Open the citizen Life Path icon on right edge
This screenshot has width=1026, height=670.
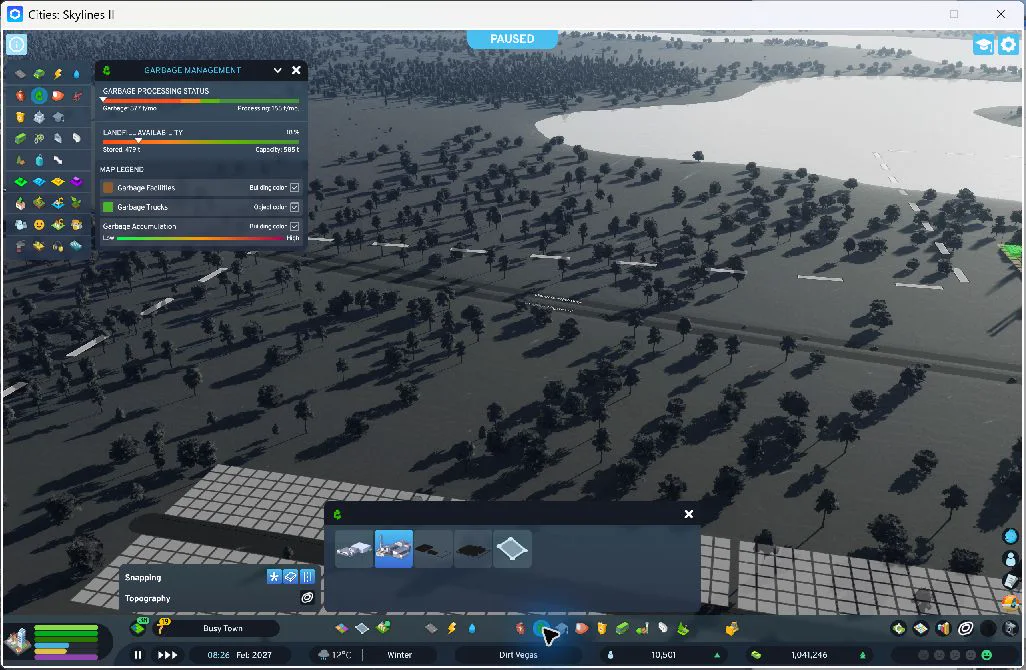1010,558
